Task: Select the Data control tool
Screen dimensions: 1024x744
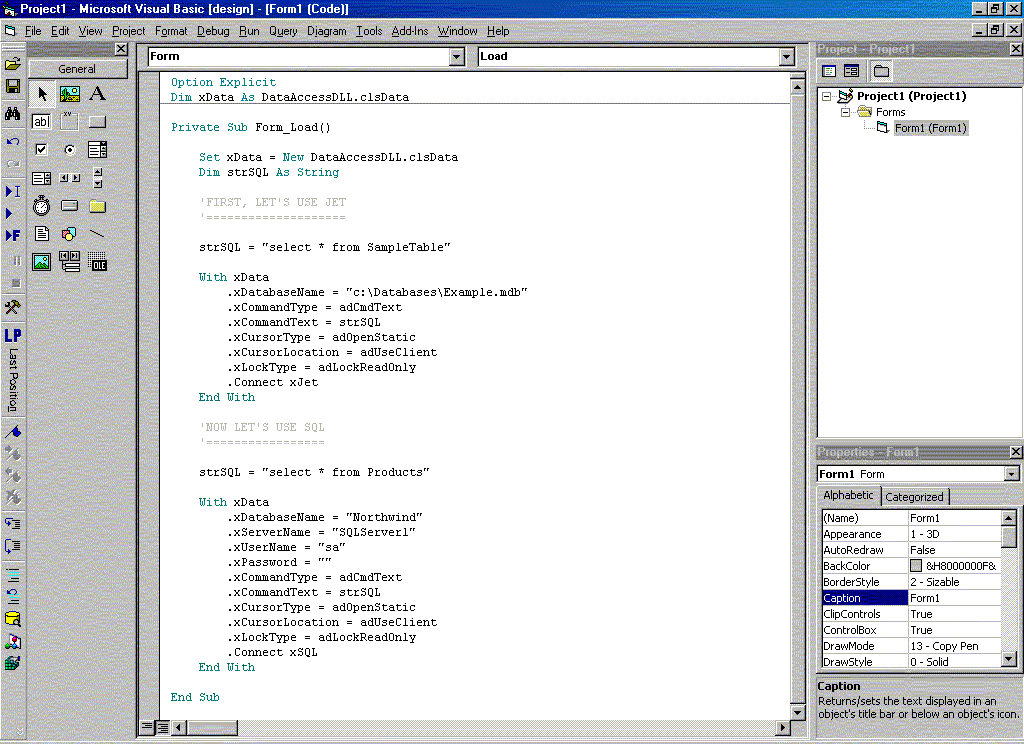Action: click(70, 261)
